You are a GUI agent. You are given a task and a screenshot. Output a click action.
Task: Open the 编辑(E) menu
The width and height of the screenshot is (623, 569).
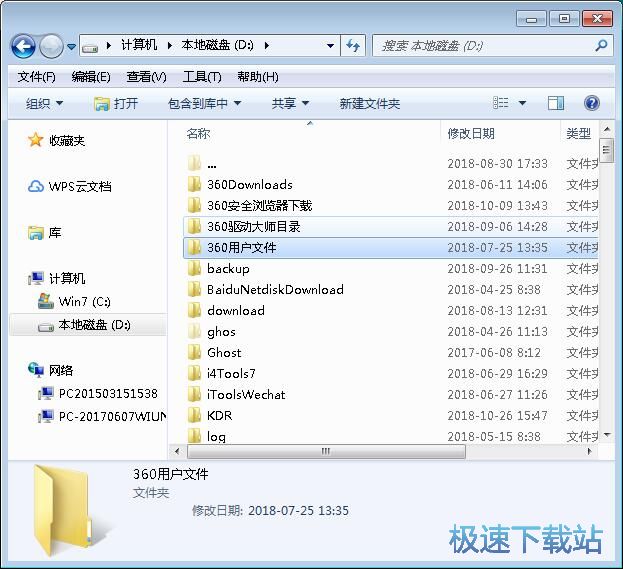pos(91,77)
